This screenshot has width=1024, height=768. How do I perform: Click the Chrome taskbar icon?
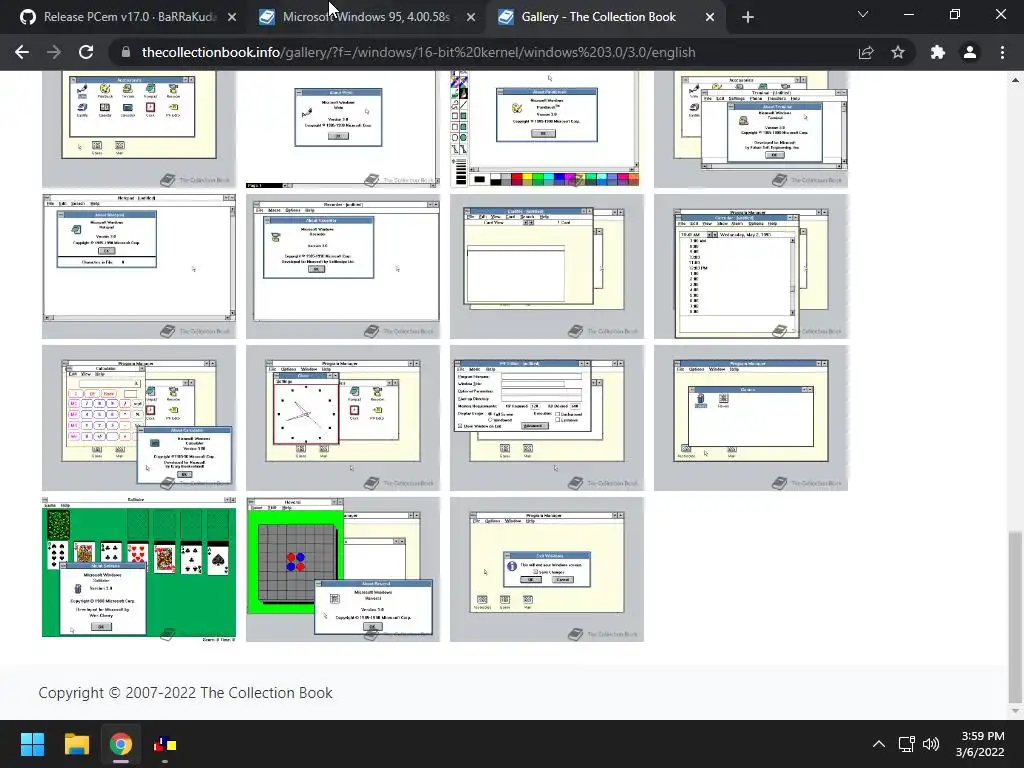(121, 744)
